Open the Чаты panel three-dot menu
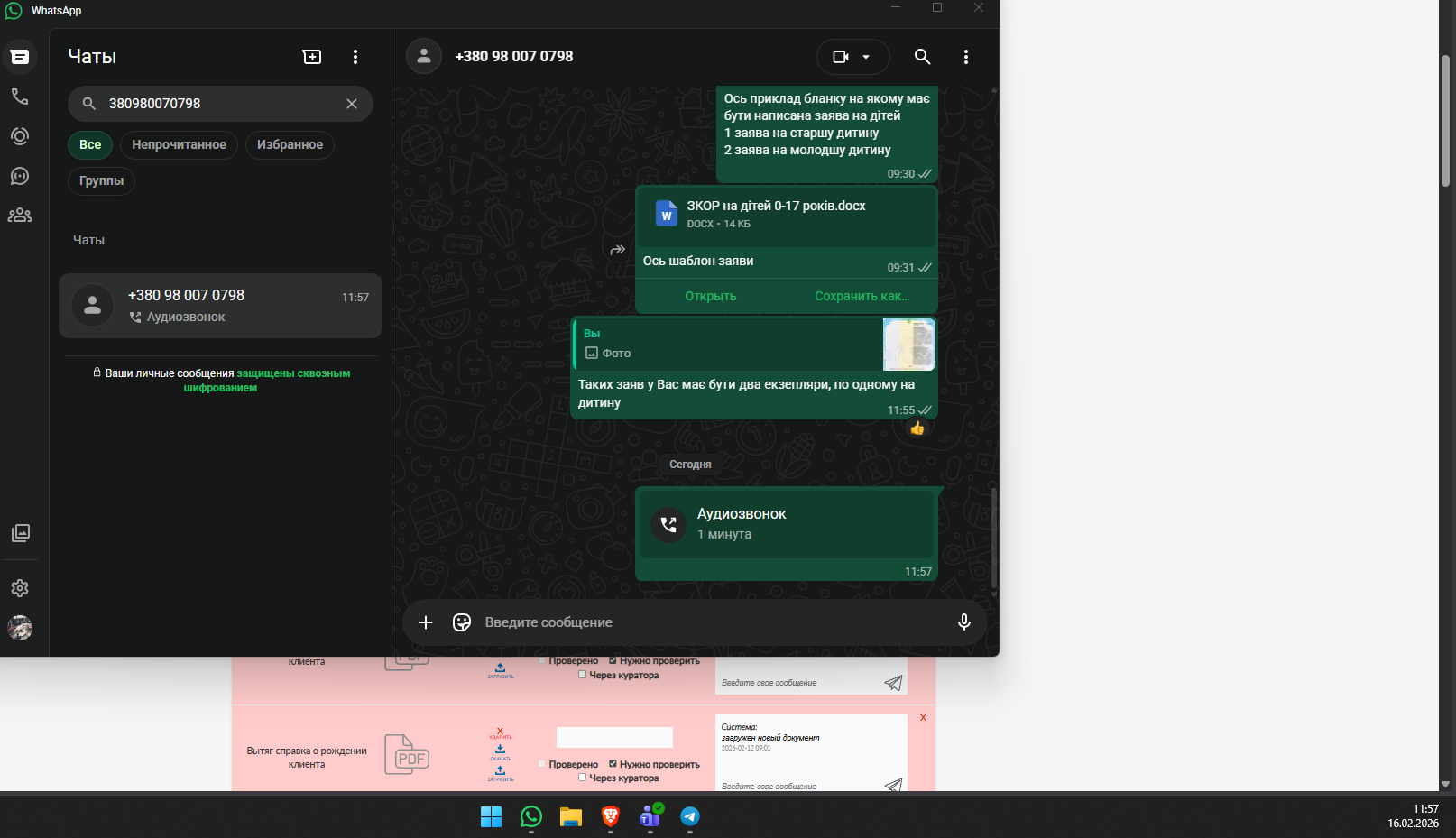Screen dimensions: 1456x838 [x=355, y=57]
